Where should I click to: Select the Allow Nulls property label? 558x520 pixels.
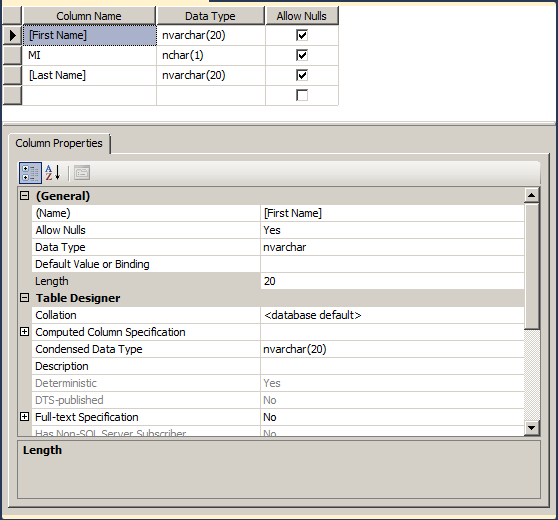point(146,230)
